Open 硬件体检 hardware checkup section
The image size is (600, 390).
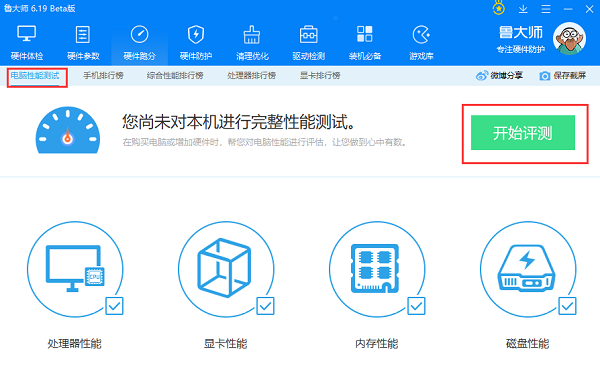click(x=27, y=43)
